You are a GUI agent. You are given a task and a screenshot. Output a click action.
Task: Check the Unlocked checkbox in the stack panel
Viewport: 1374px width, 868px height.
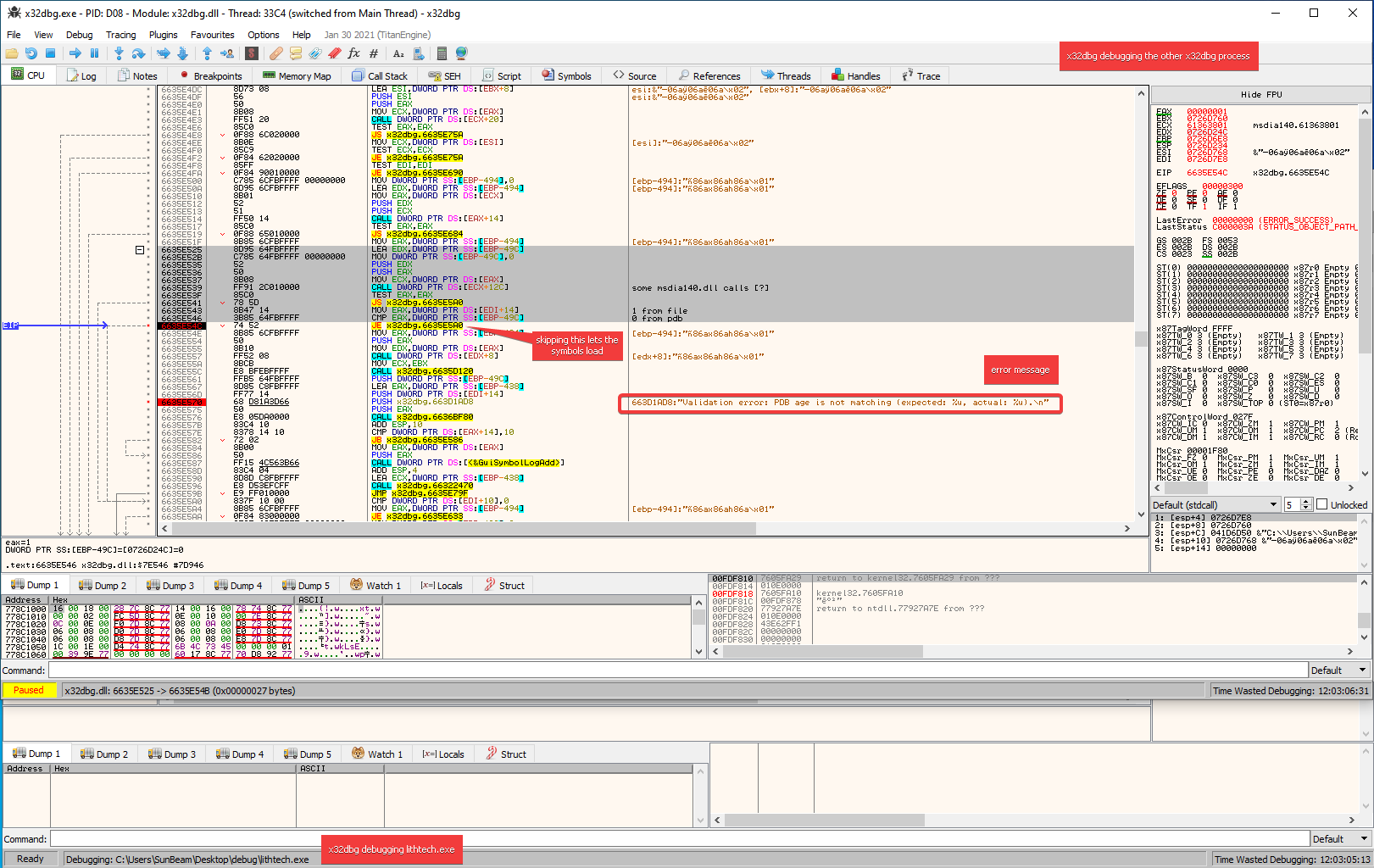tap(1321, 504)
